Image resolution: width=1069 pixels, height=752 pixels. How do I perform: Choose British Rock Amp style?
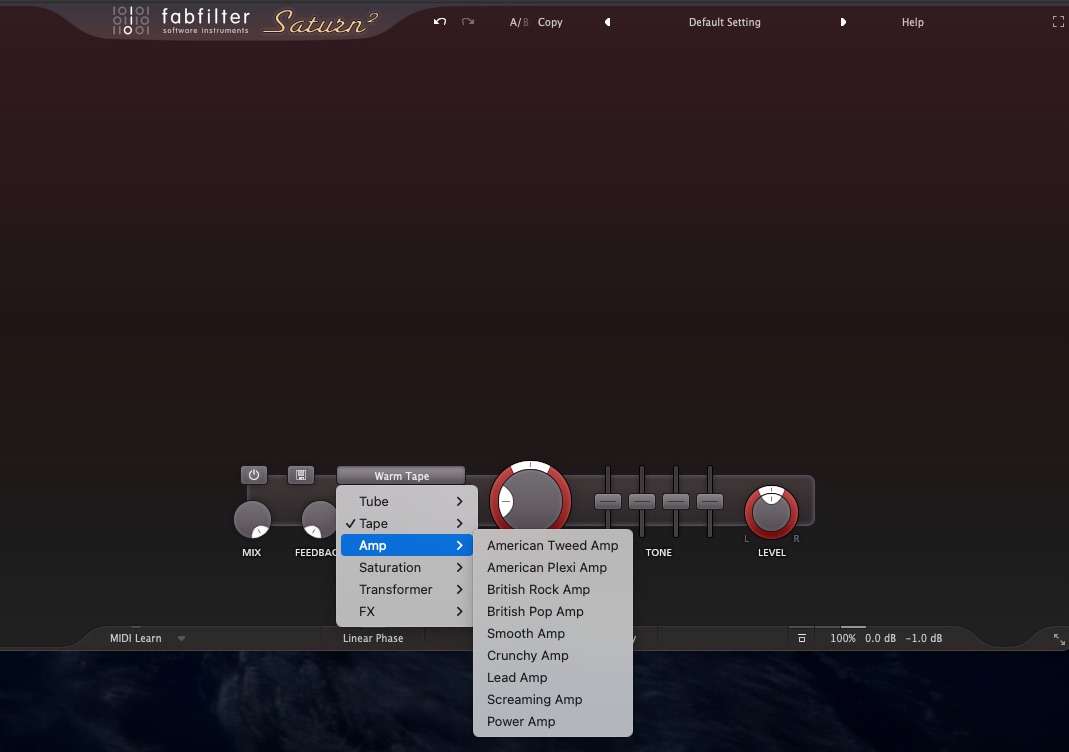[x=552, y=589]
